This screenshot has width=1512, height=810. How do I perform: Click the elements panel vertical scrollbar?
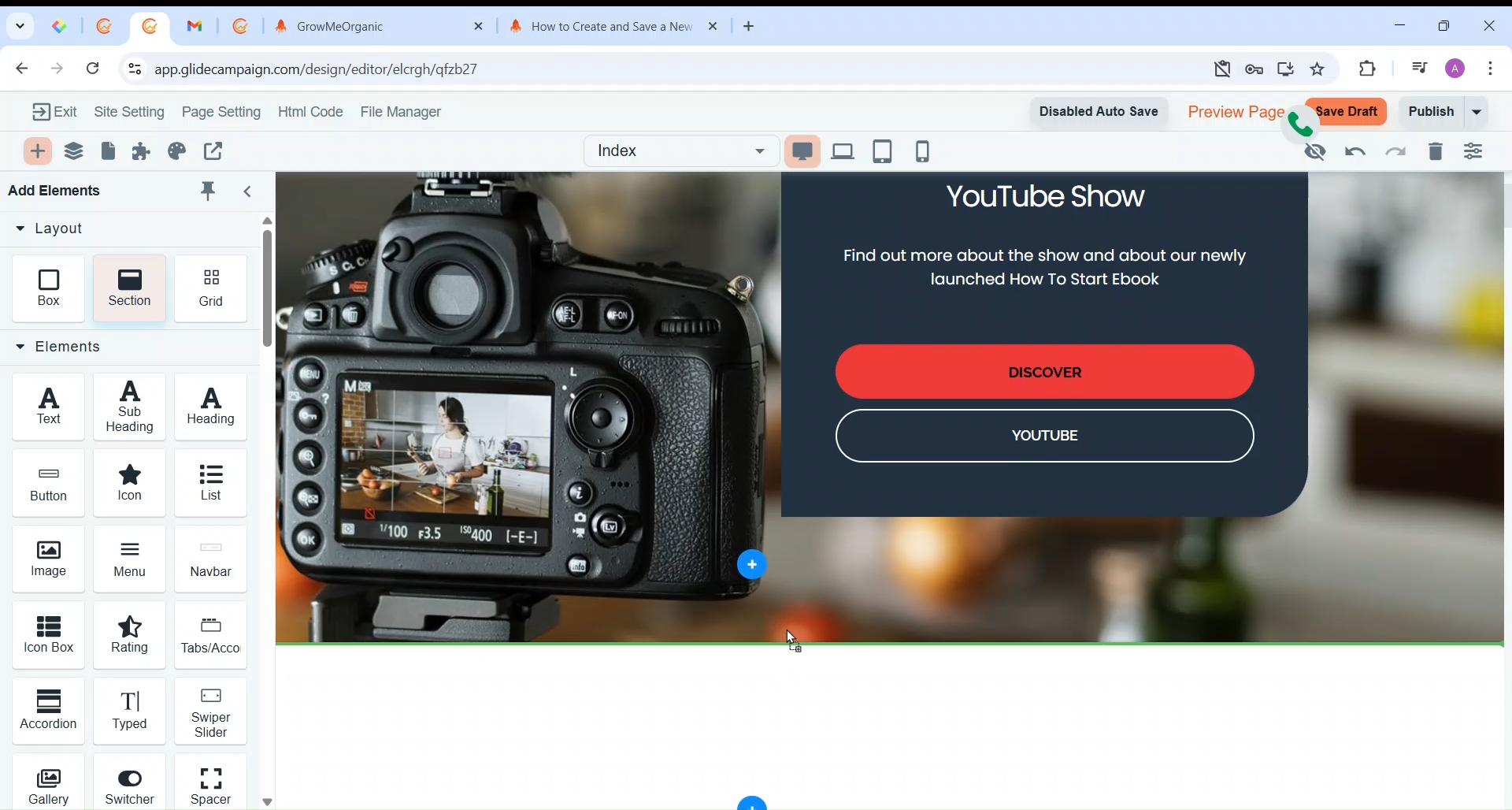268,288
